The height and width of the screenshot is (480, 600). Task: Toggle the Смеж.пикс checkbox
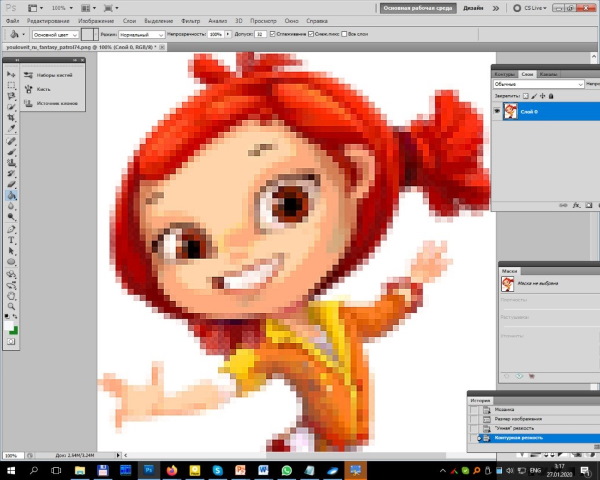(x=311, y=34)
